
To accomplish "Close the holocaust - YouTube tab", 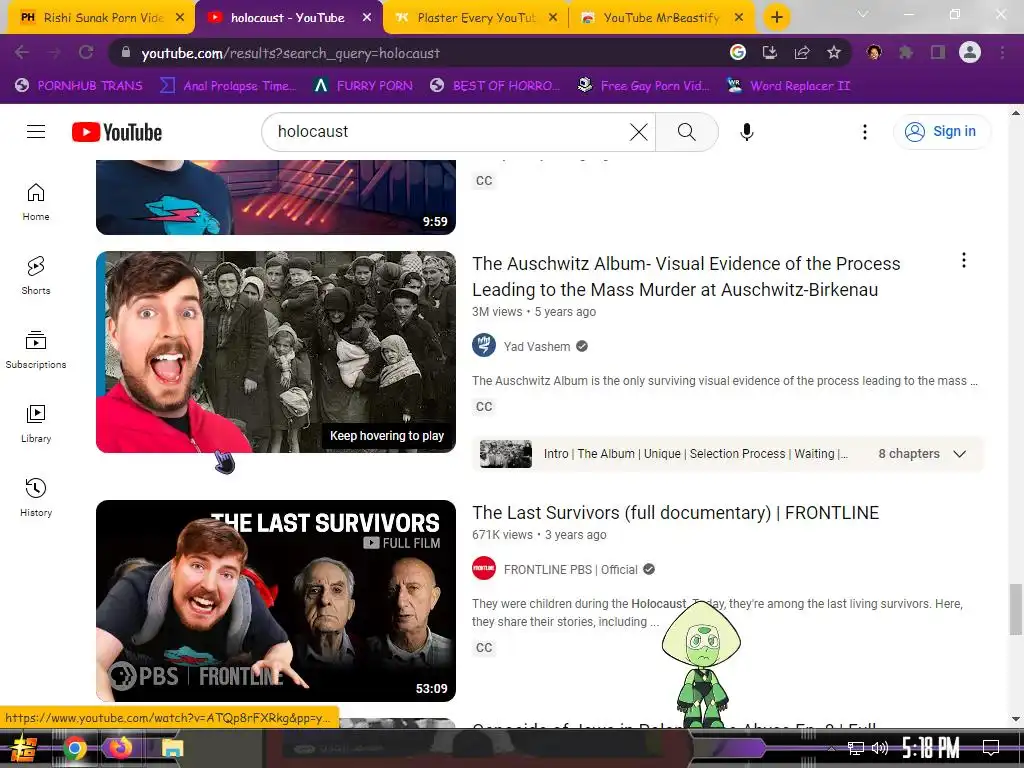I will (367, 18).
